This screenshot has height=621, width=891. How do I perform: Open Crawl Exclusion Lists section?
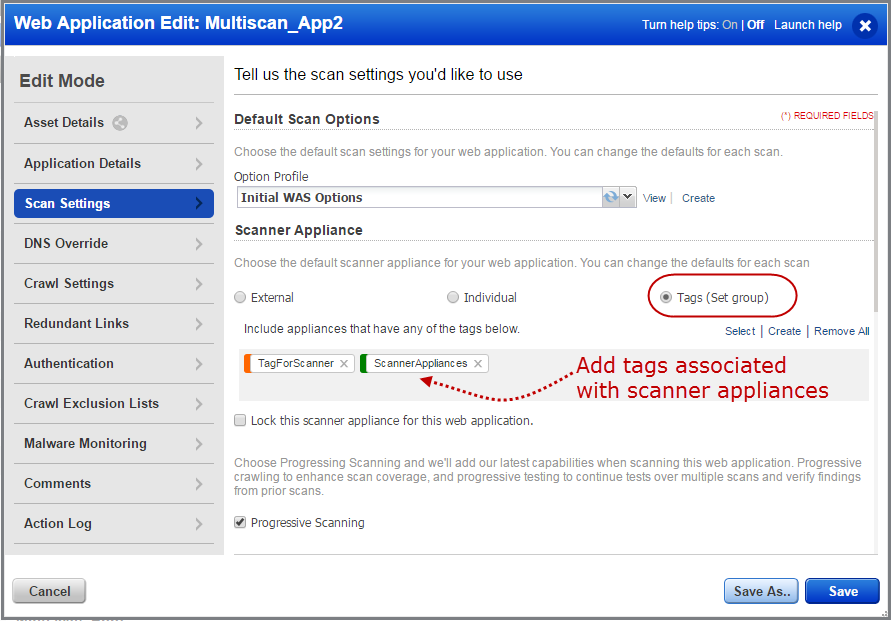(114, 404)
